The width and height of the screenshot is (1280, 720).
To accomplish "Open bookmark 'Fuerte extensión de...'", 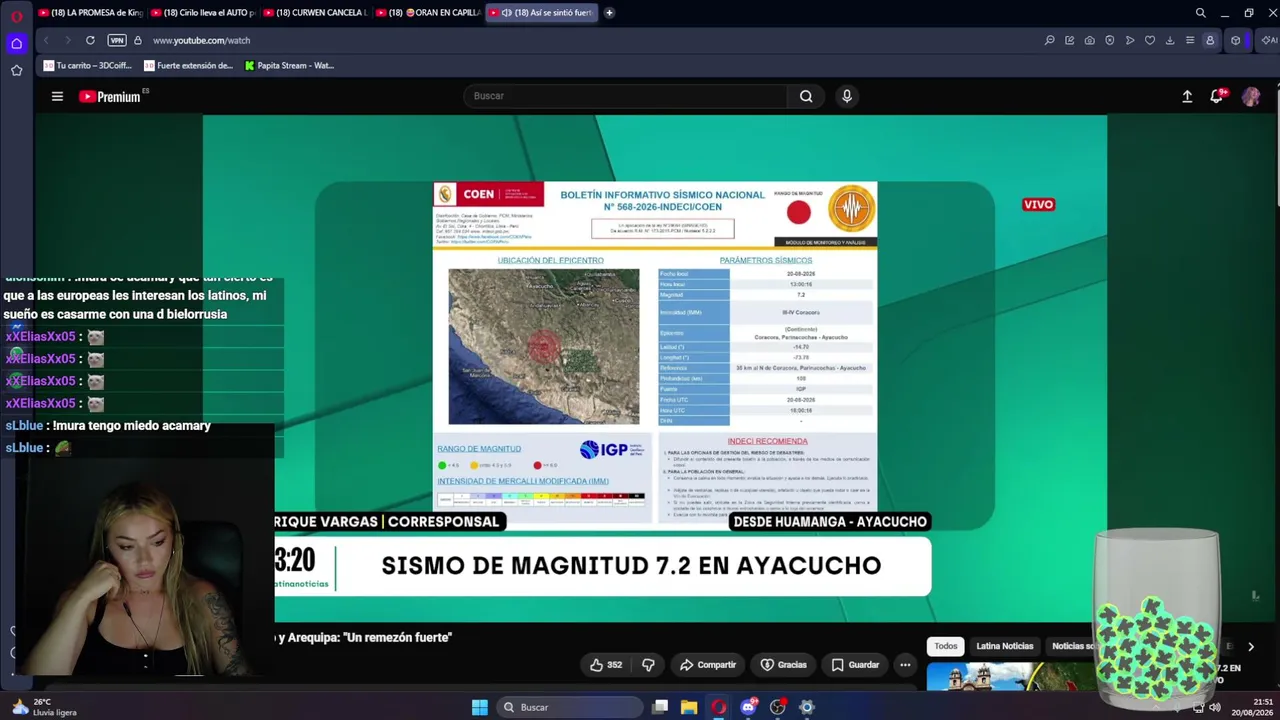I will tap(188, 66).
